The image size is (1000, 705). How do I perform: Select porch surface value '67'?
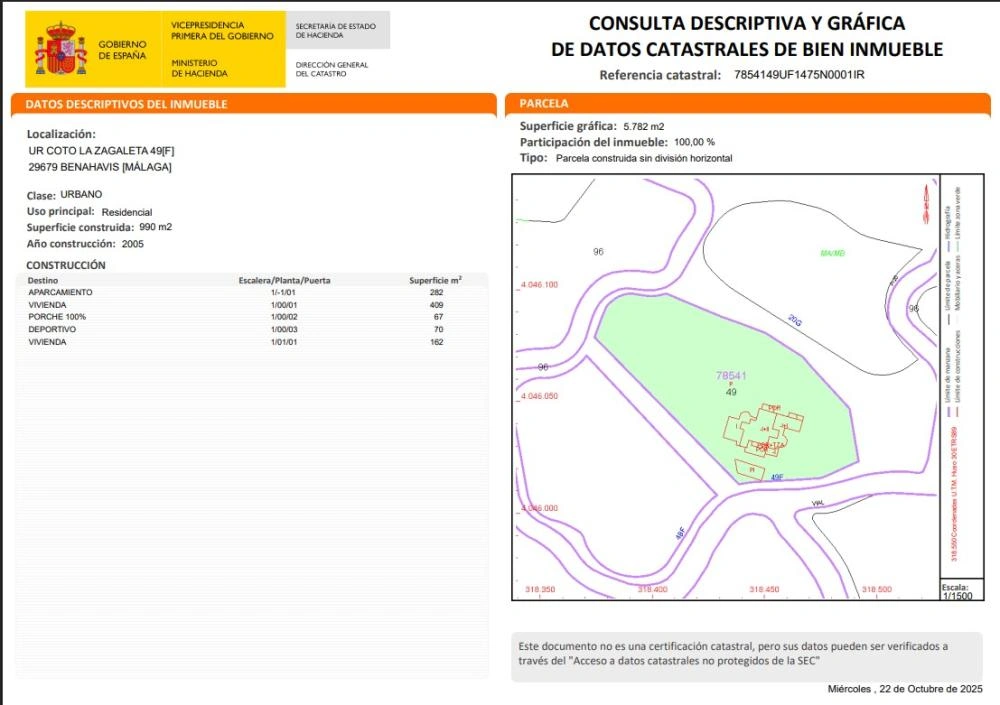tap(438, 317)
